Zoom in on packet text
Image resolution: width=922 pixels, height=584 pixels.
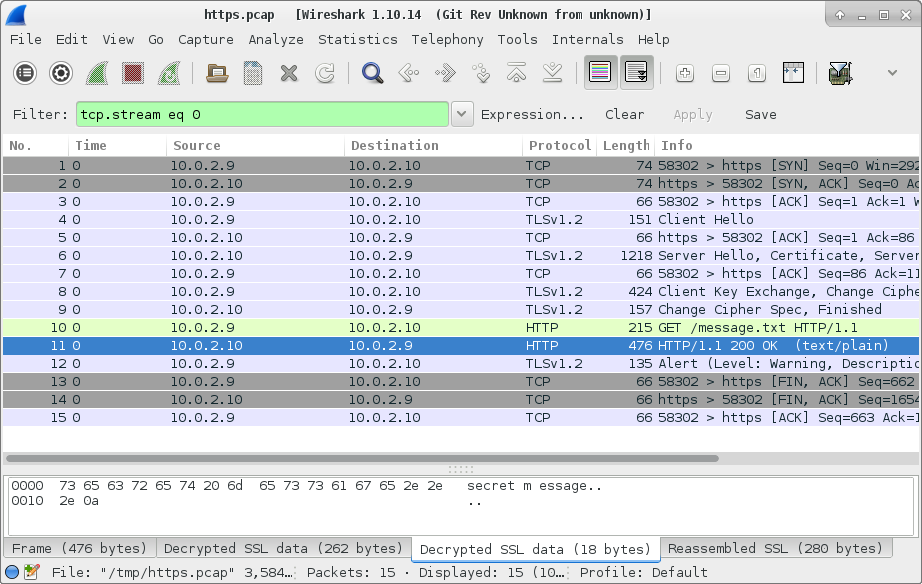click(x=684, y=74)
